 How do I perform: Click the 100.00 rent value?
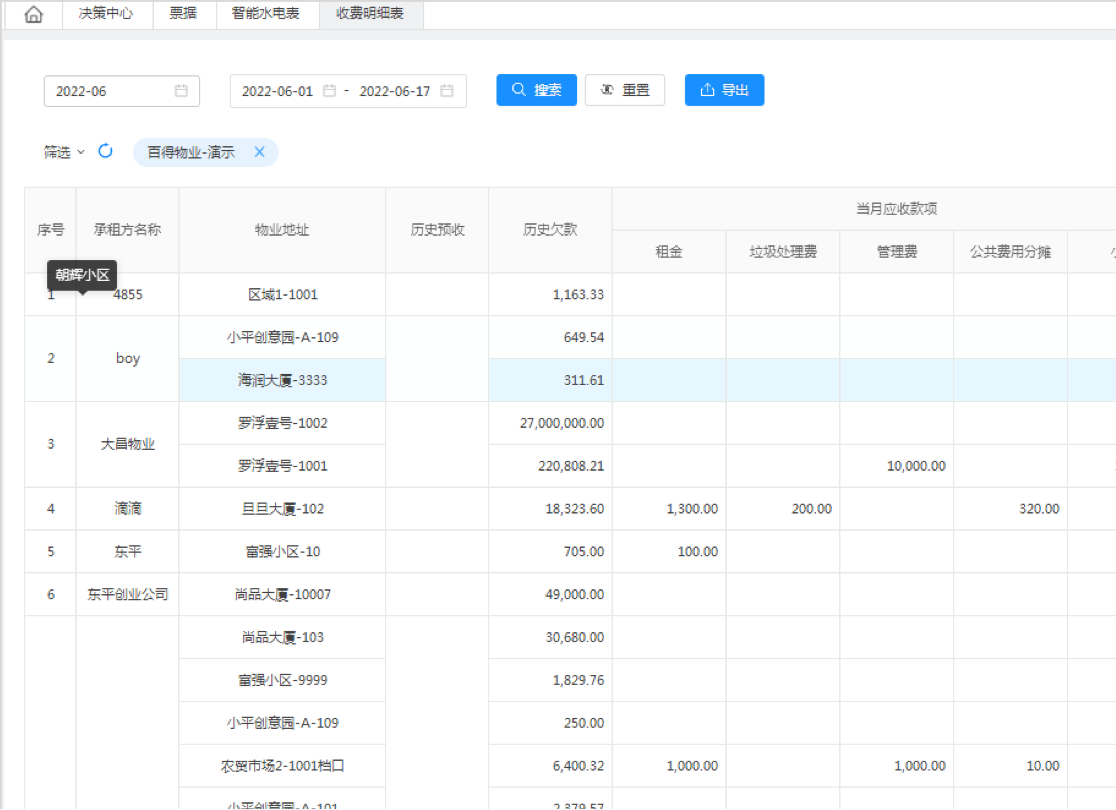pyautogui.click(x=698, y=551)
